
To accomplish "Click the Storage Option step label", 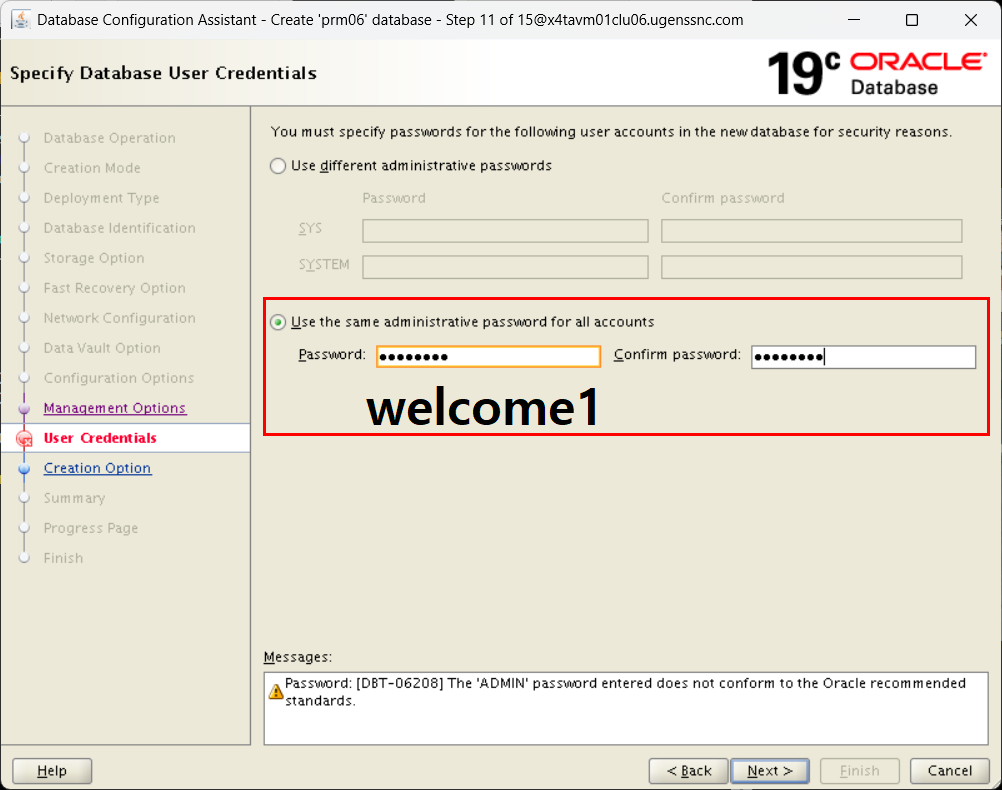I will pos(94,258).
